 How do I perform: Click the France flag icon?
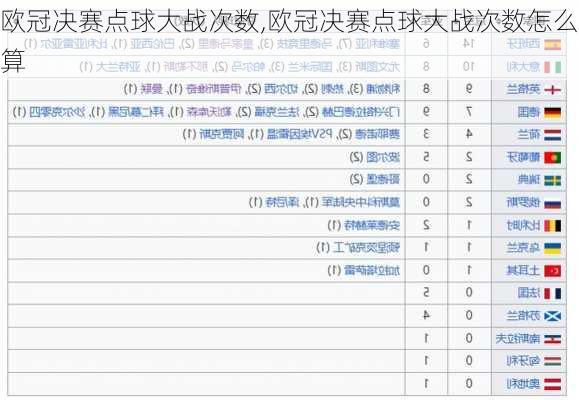[x=552, y=293]
